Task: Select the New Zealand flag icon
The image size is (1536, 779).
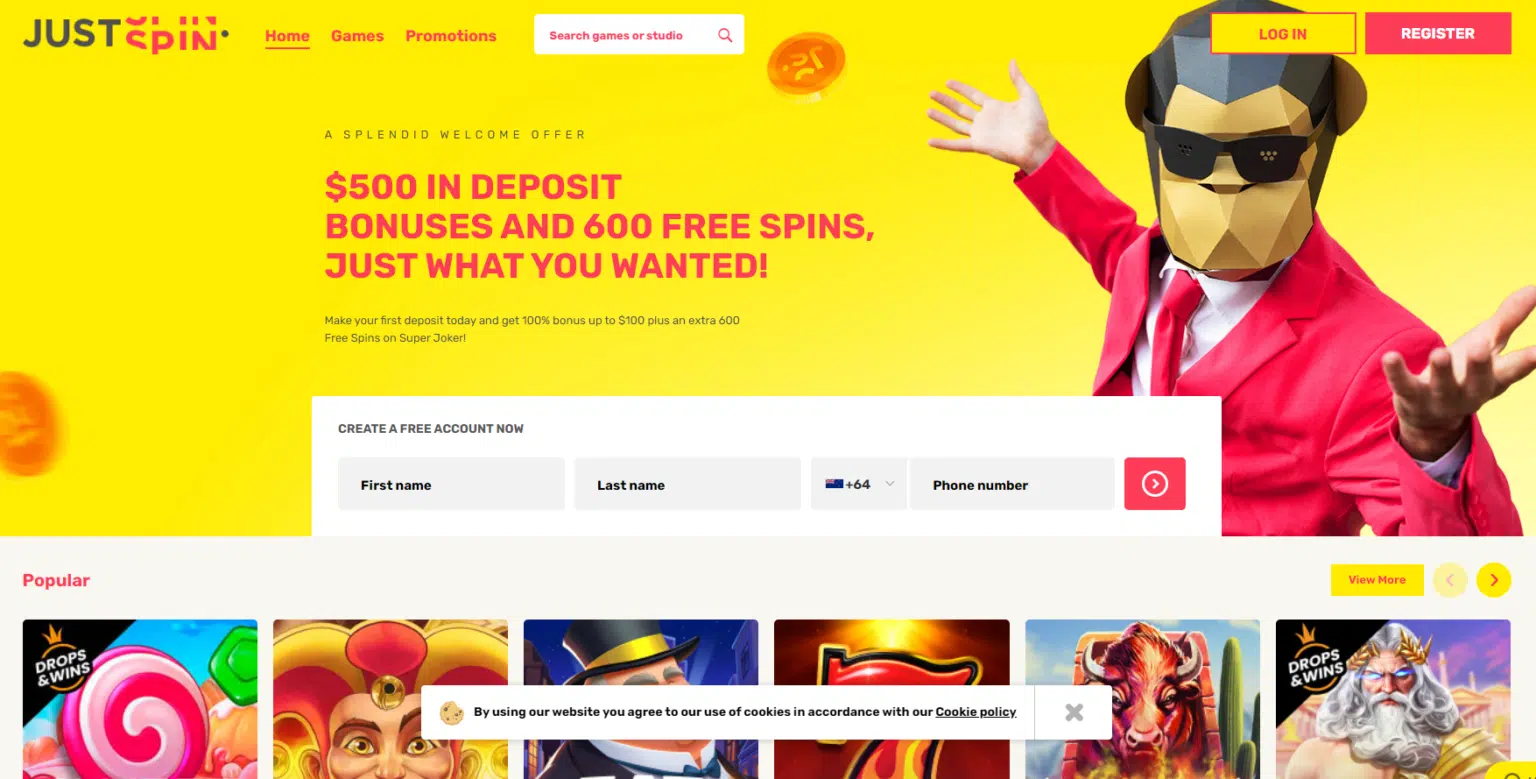Action: (x=834, y=484)
